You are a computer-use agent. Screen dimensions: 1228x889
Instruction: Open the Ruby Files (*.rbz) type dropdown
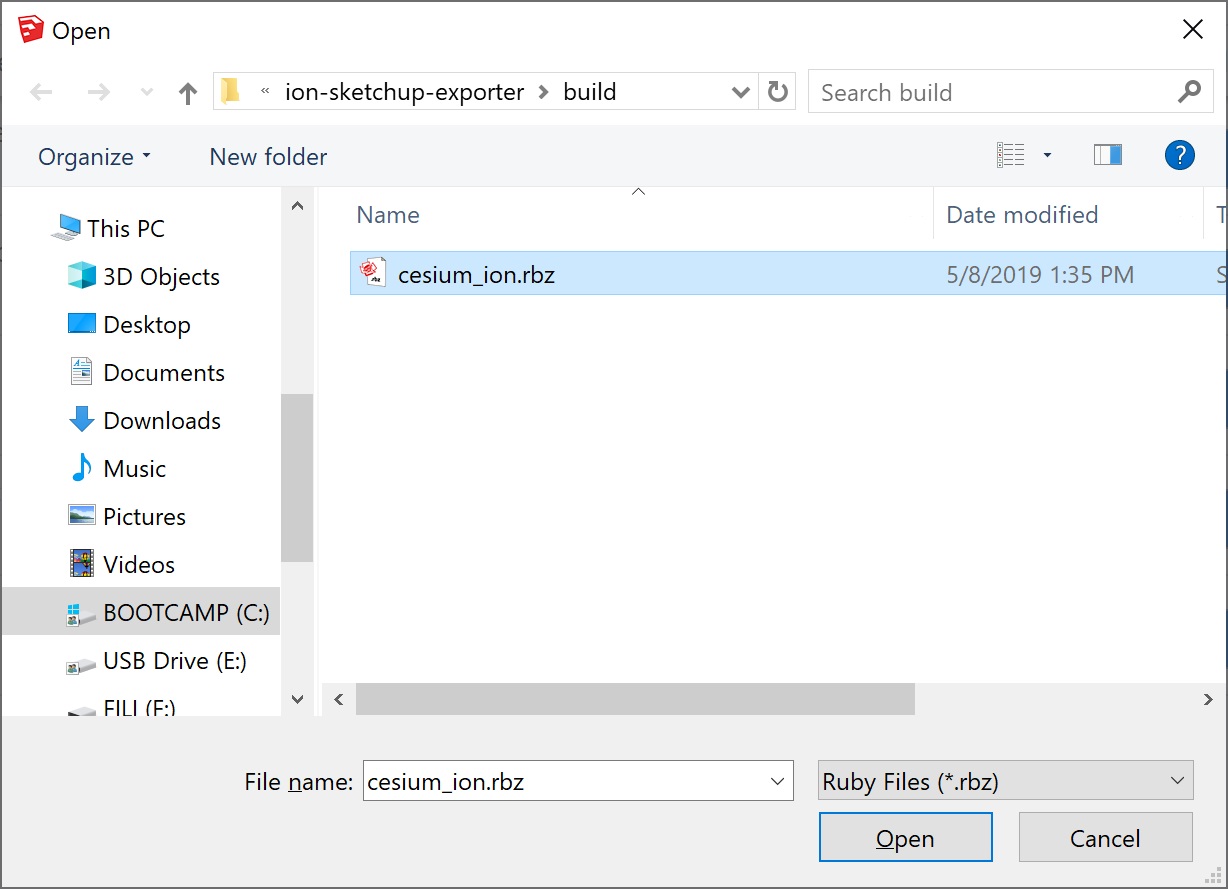click(x=1005, y=781)
